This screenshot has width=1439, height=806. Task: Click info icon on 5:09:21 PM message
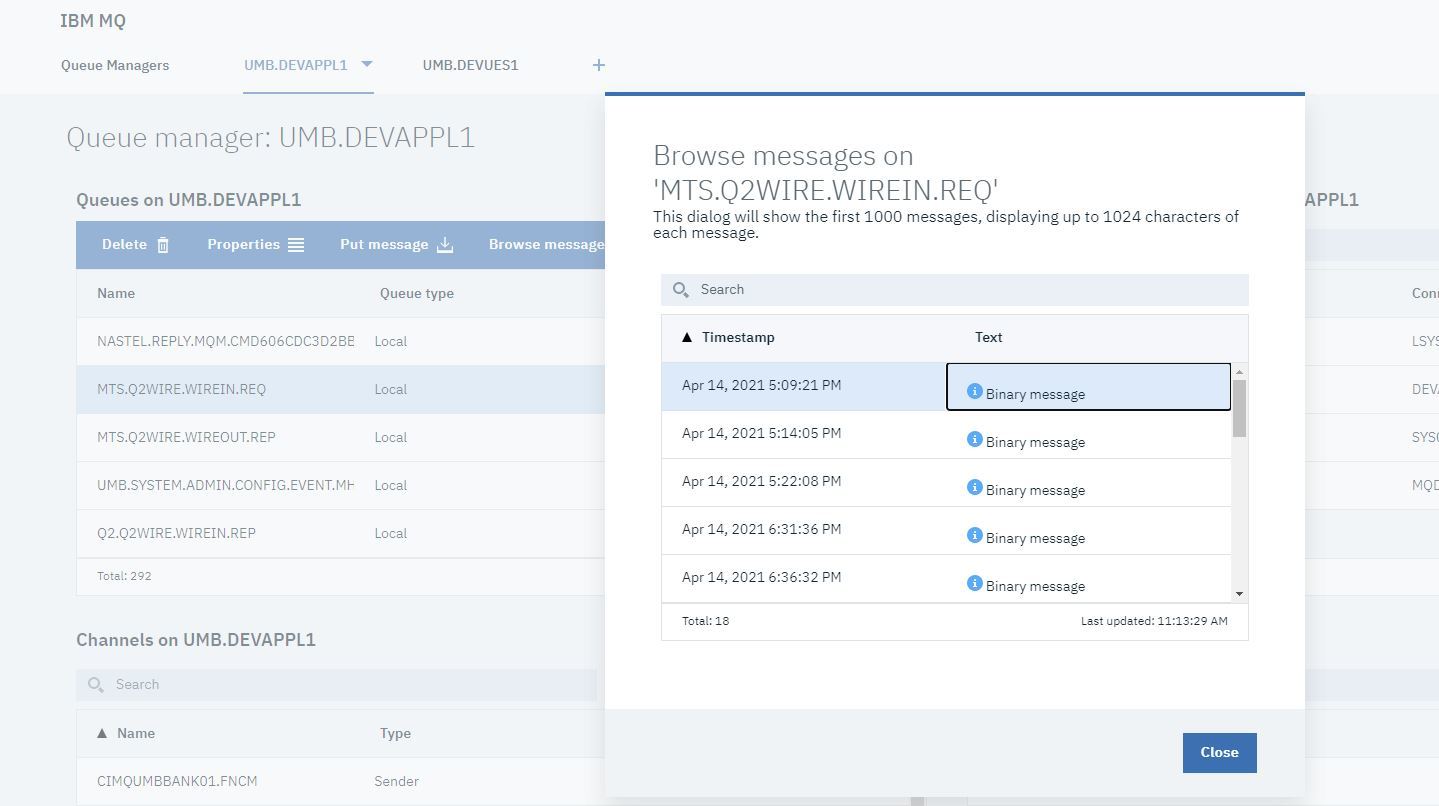click(x=974, y=392)
